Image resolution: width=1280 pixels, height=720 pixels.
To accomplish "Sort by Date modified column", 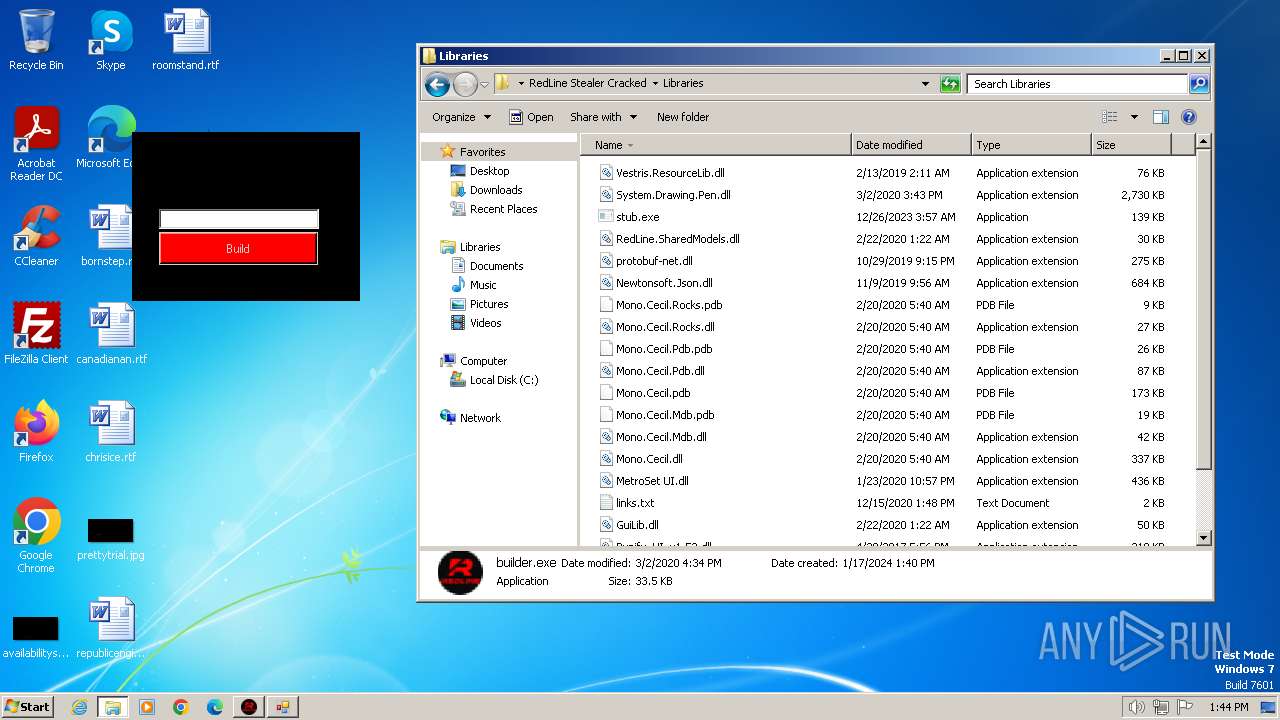I will [911, 145].
